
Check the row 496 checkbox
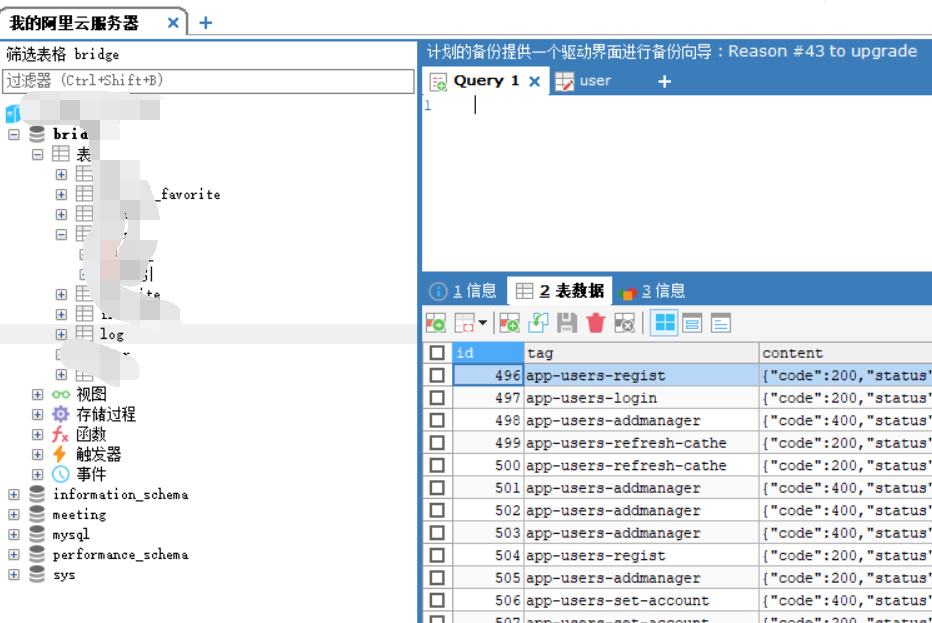(x=437, y=376)
